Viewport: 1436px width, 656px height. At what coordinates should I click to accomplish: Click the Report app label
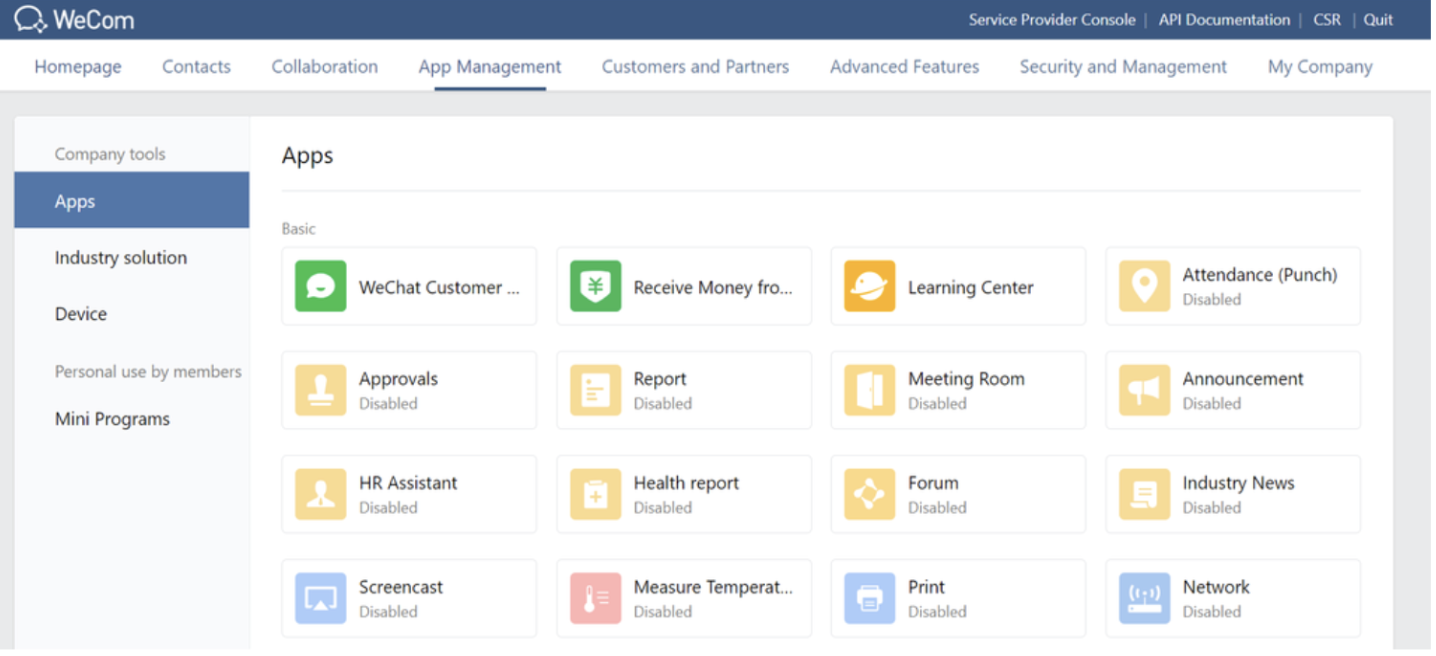pyautogui.click(x=660, y=379)
